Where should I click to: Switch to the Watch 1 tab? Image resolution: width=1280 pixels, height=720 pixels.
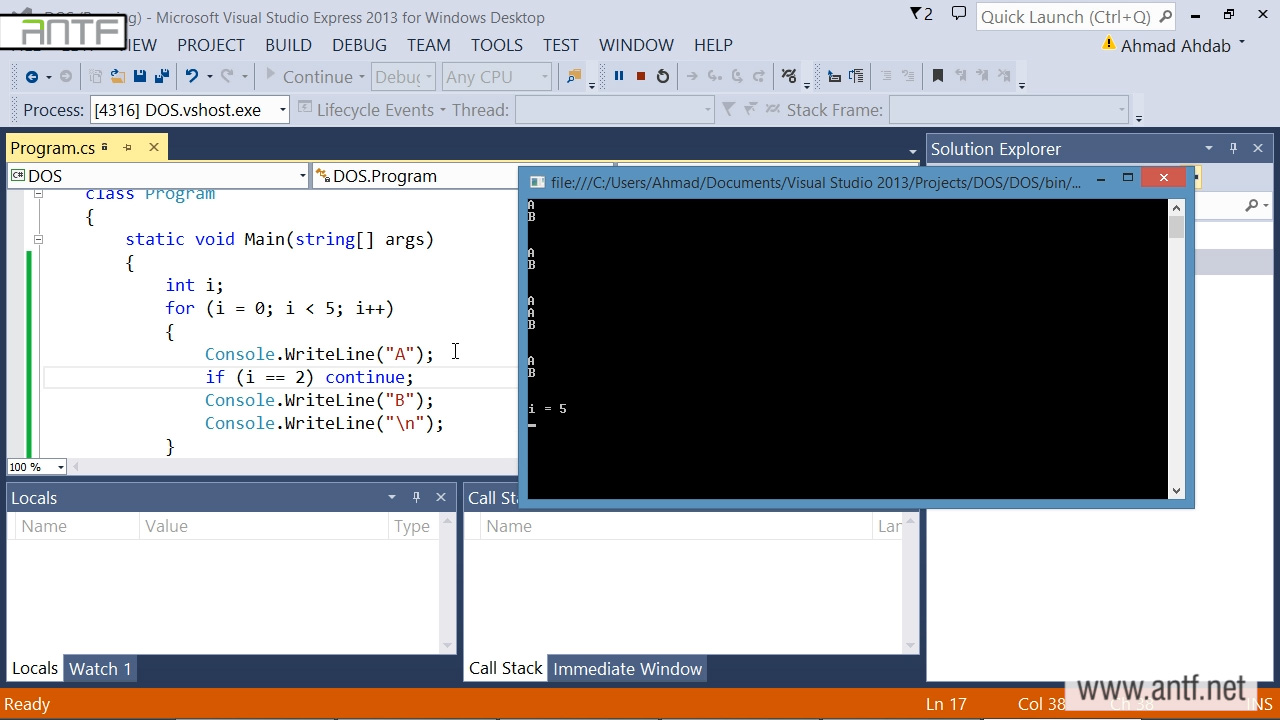click(100, 669)
